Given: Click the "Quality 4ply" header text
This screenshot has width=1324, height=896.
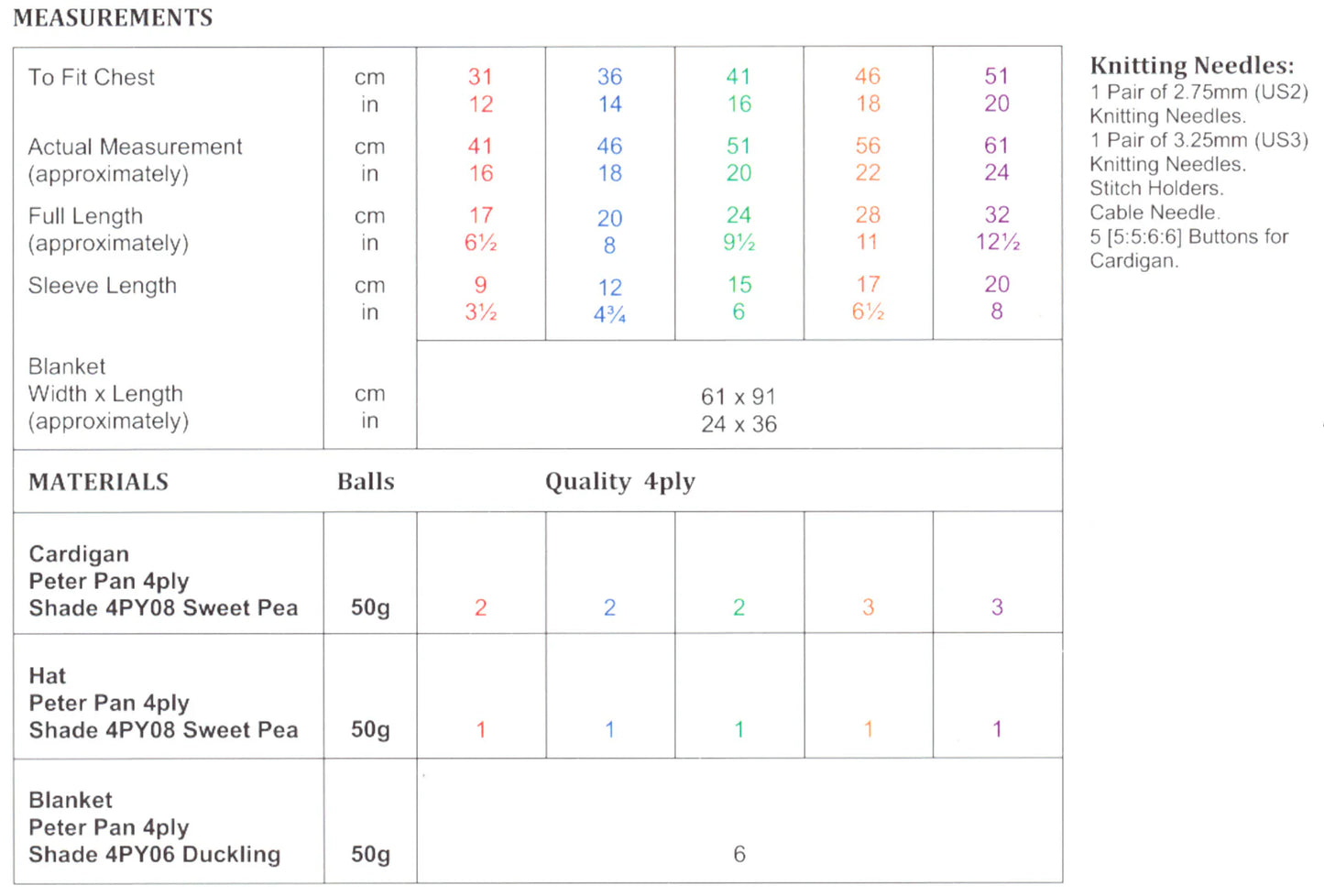Looking at the screenshot, I should 620,482.
